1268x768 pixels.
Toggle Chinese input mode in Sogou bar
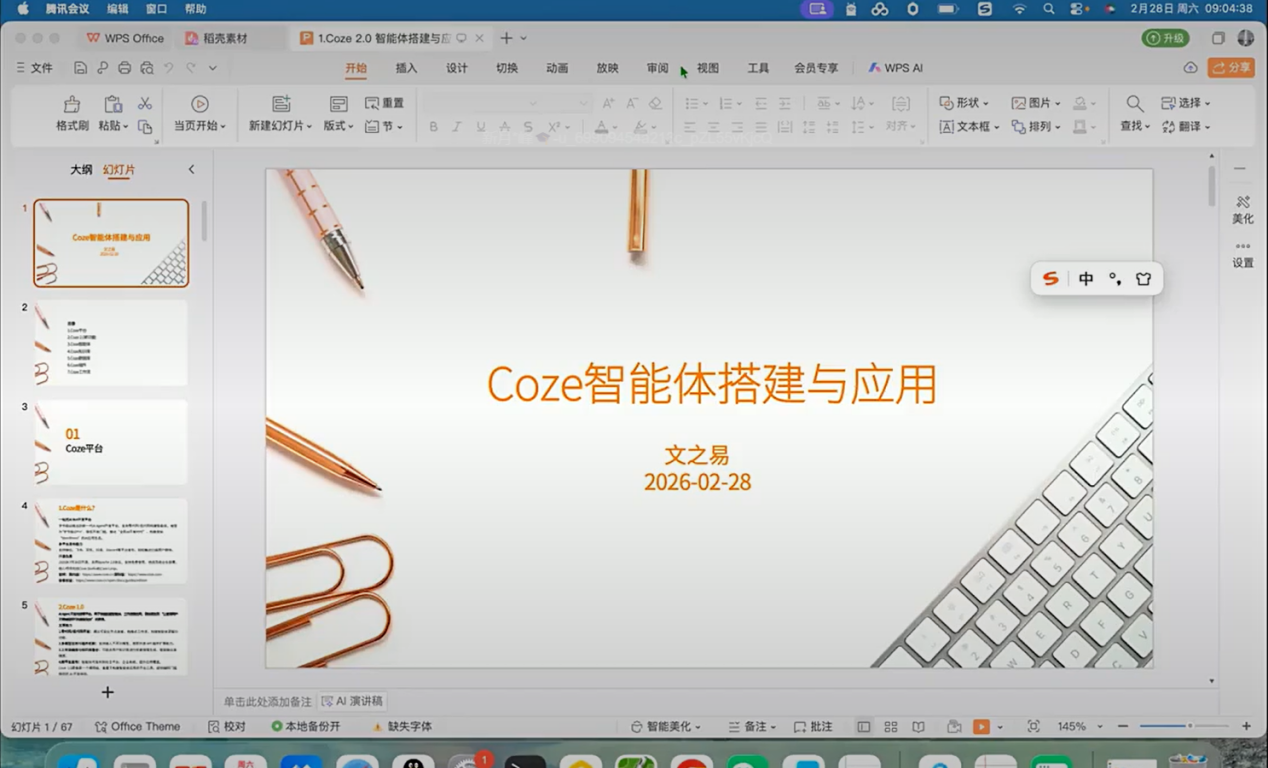click(1086, 279)
